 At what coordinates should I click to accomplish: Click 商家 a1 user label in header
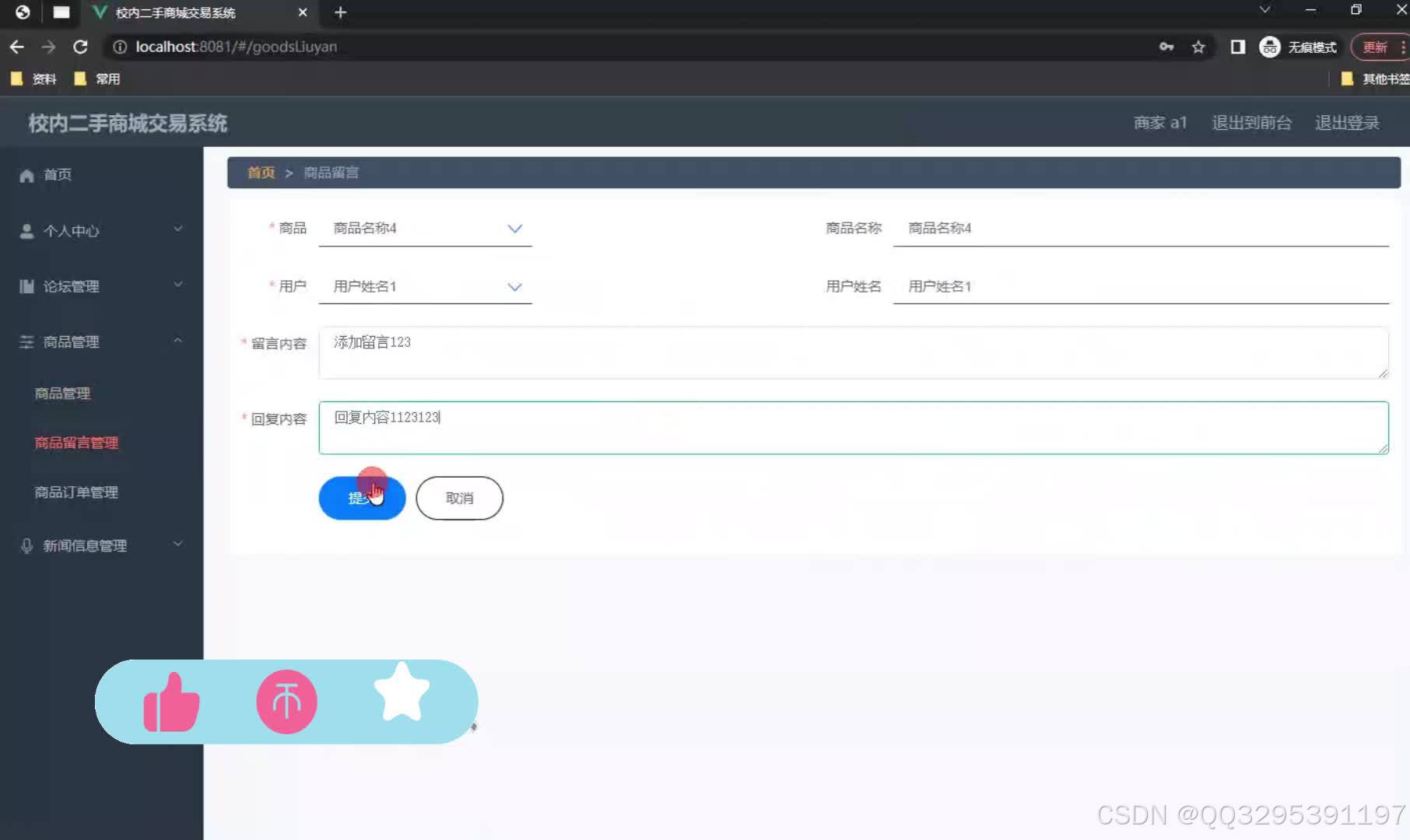tap(1160, 123)
